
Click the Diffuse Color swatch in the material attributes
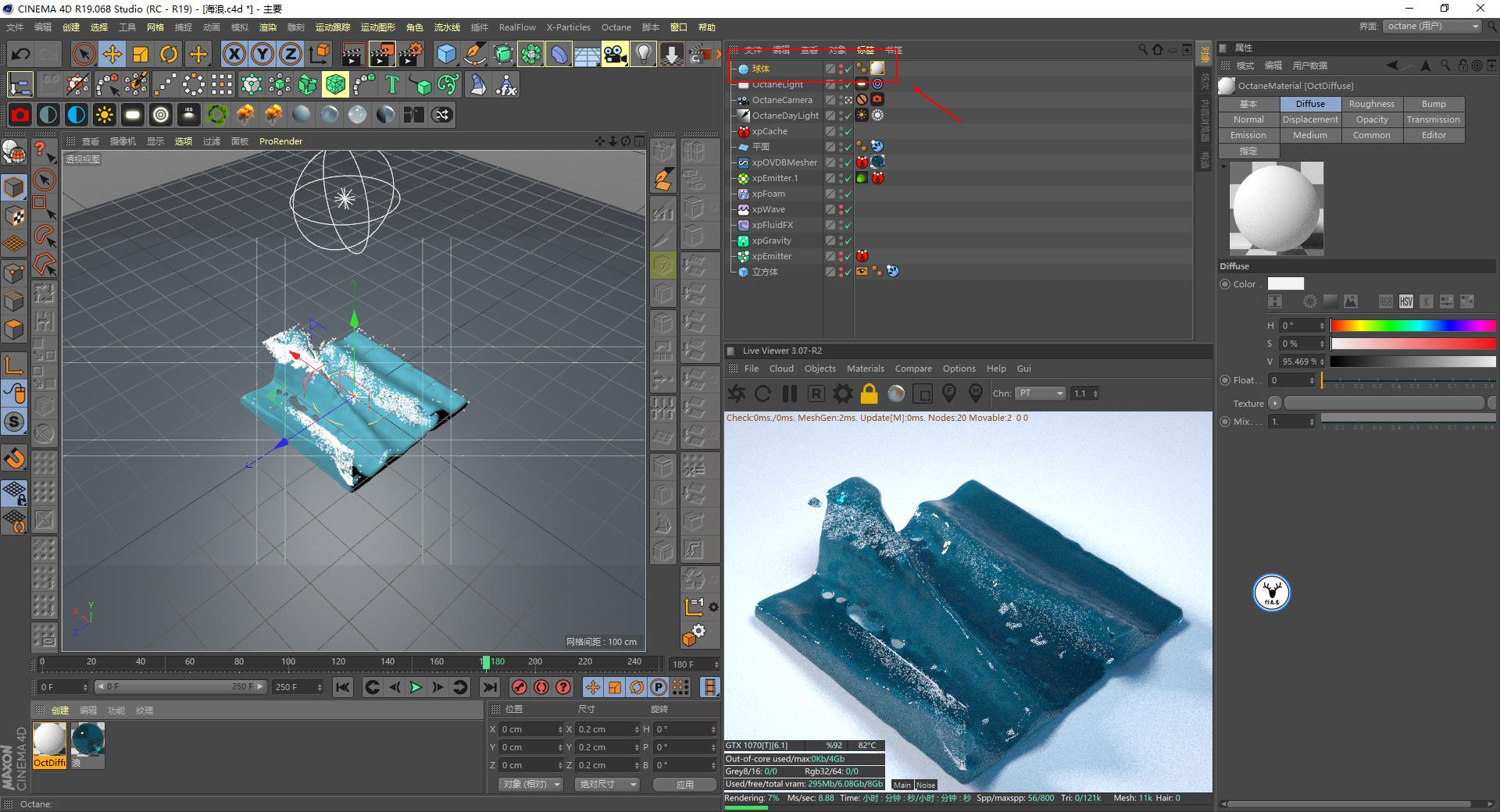[1285, 283]
